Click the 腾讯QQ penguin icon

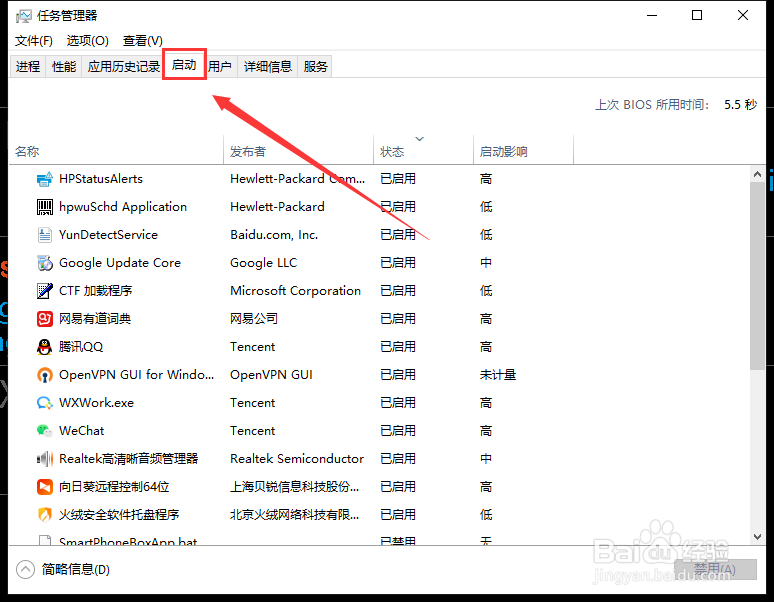[44, 347]
